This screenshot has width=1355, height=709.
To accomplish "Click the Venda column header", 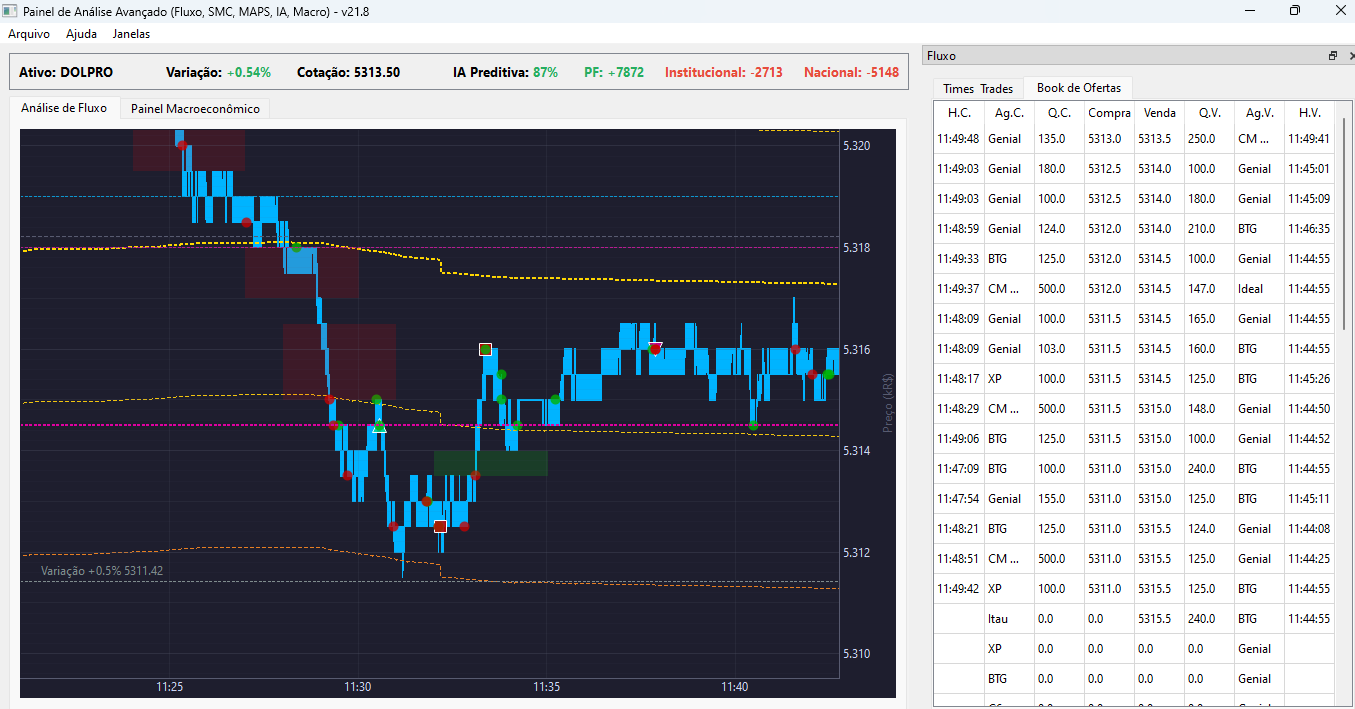I will tap(1159, 113).
